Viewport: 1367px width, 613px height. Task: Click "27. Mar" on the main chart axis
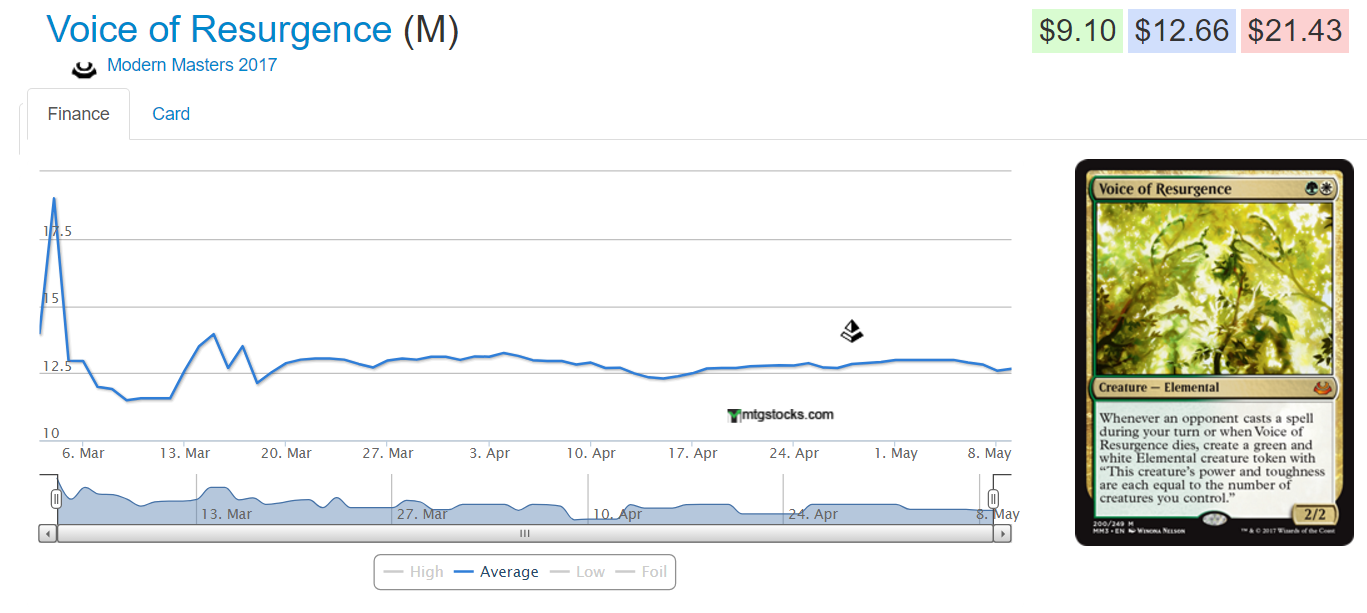point(388,453)
